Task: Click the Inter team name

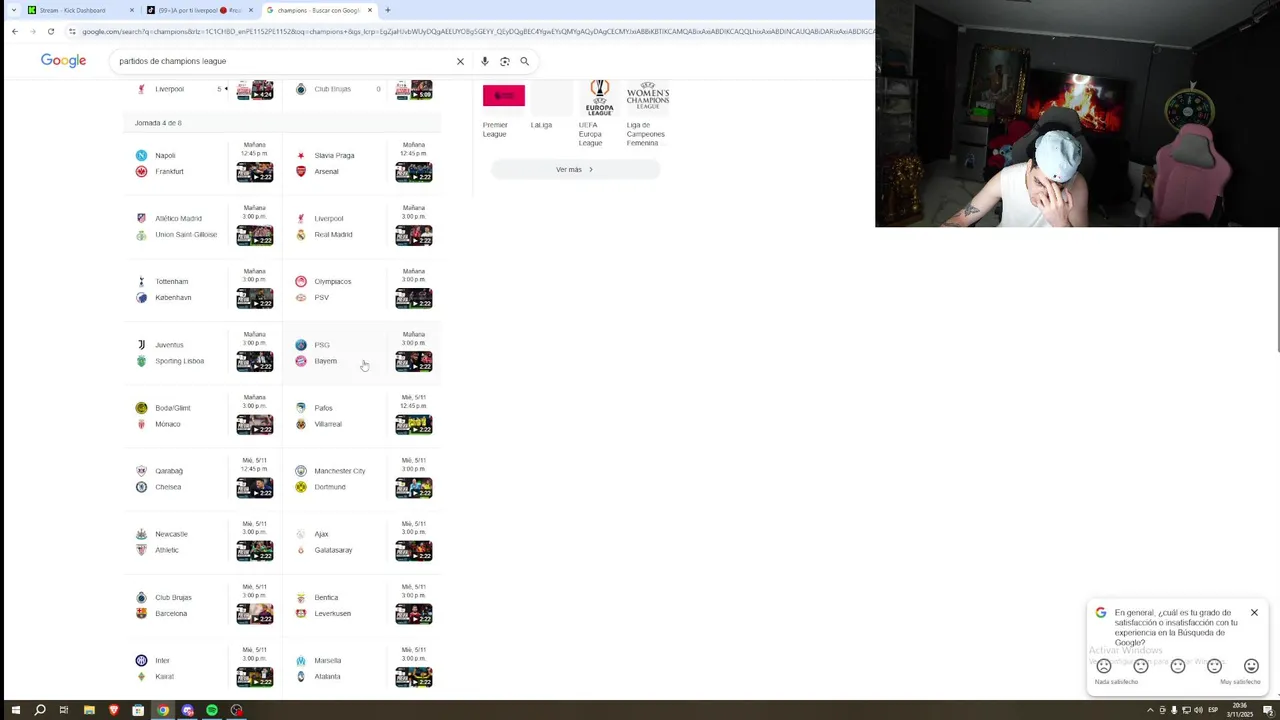Action: coord(162,660)
